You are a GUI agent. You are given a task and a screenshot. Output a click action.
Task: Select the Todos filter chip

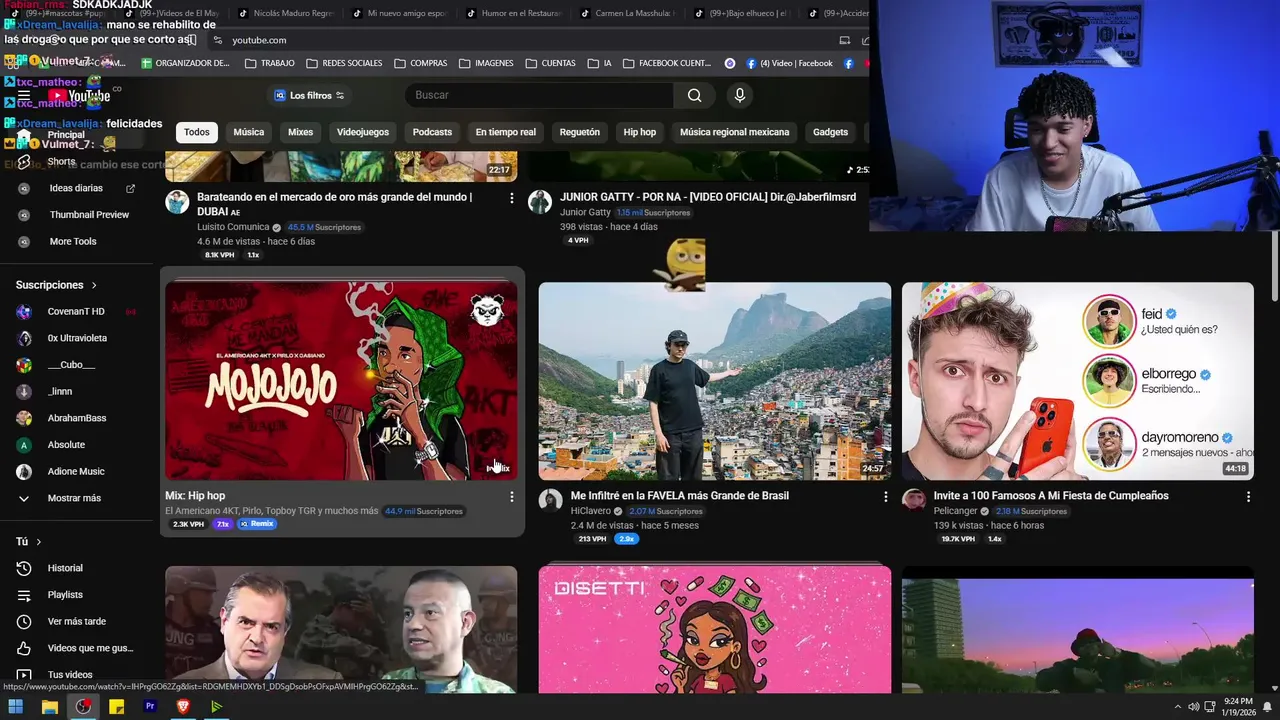[197, 132]
